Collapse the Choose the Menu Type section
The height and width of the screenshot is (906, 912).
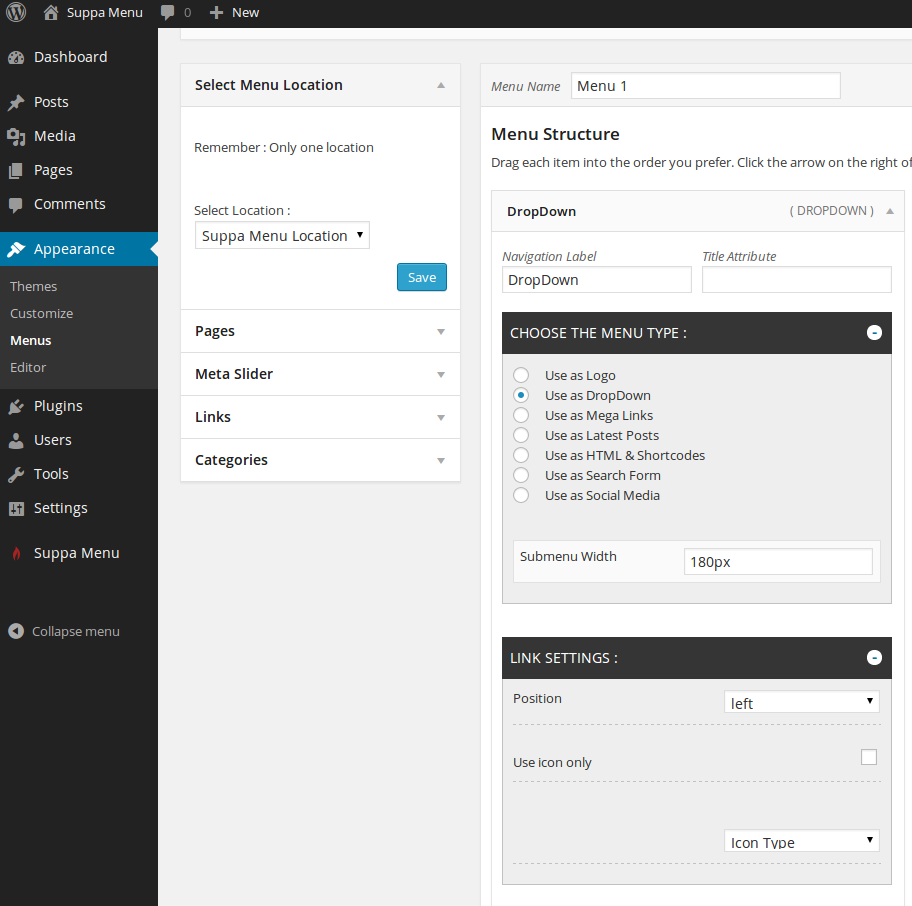874,333
